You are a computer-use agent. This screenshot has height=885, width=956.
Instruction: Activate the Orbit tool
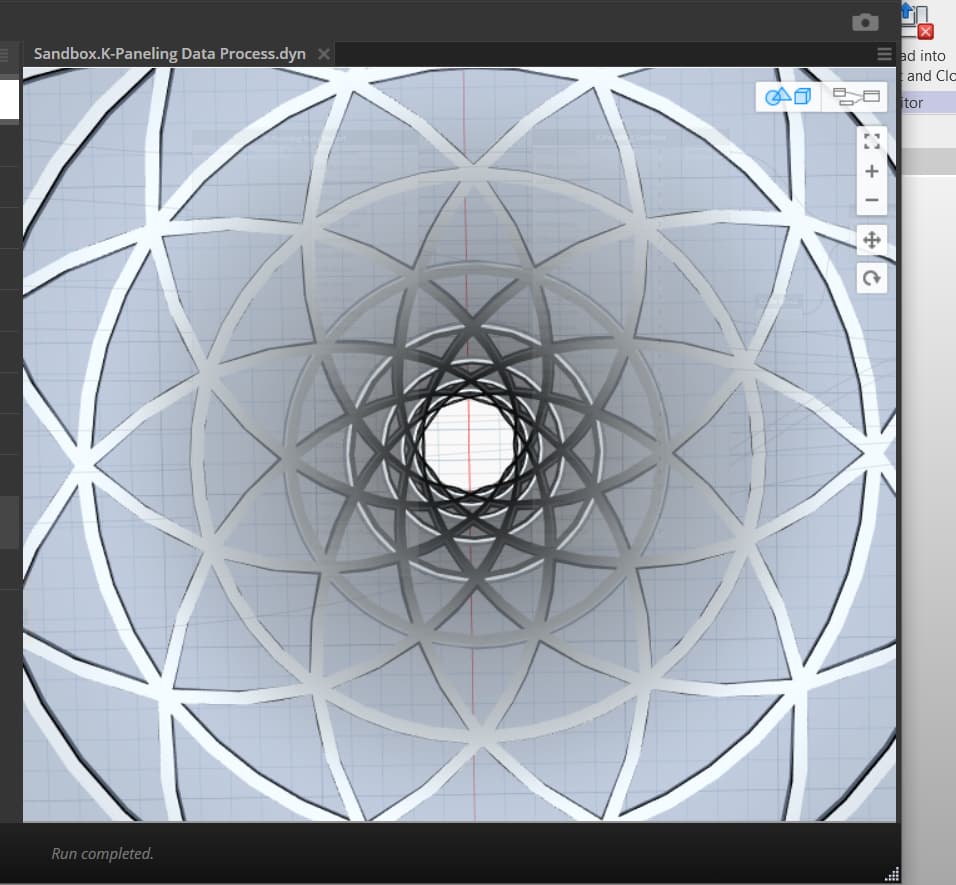point(872,279)
